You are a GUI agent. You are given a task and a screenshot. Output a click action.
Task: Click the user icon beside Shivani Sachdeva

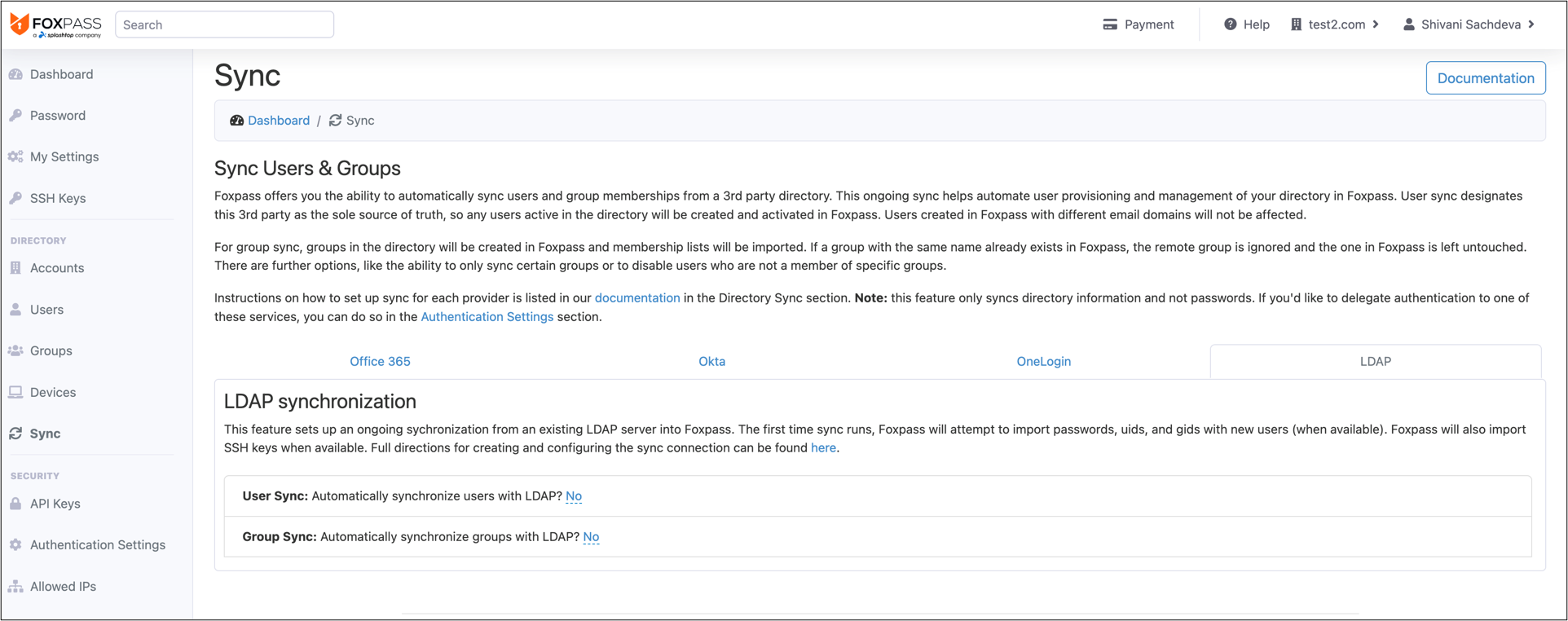[x=1408, y=24]
